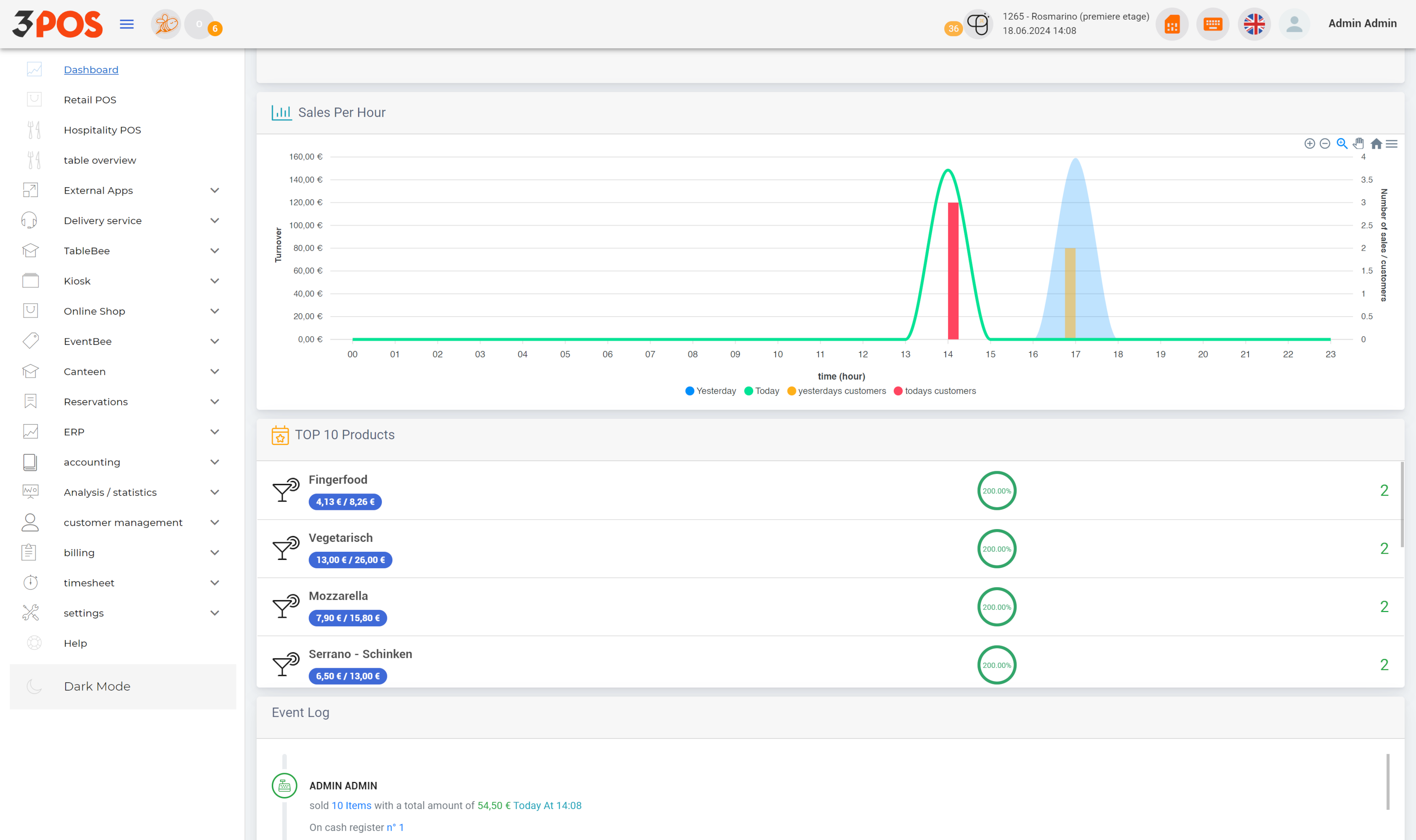Click the chart zoom out minus icon
Screen dimensions: 1416x840
(1324, 144)
